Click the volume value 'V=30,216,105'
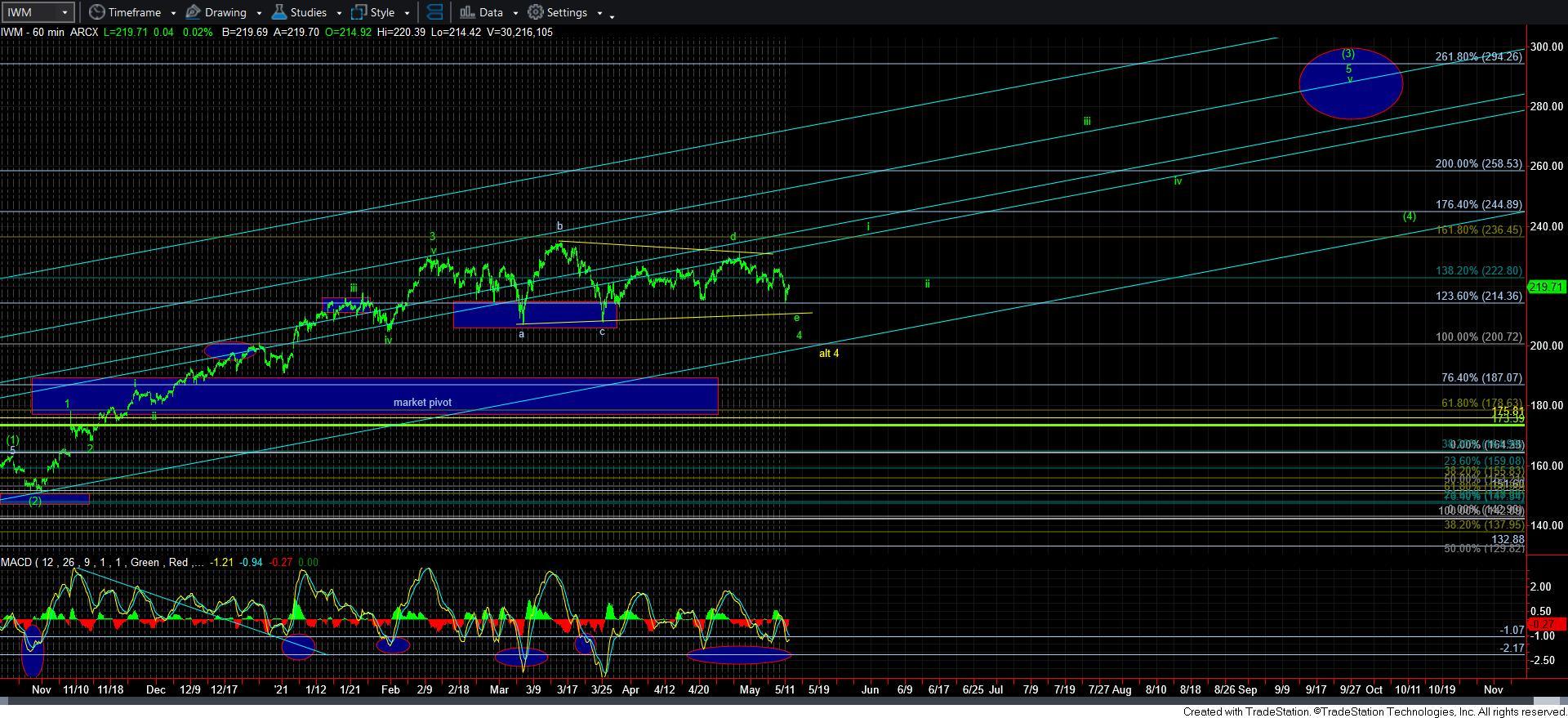1568x718 pixels. click(x=519, y=33)
